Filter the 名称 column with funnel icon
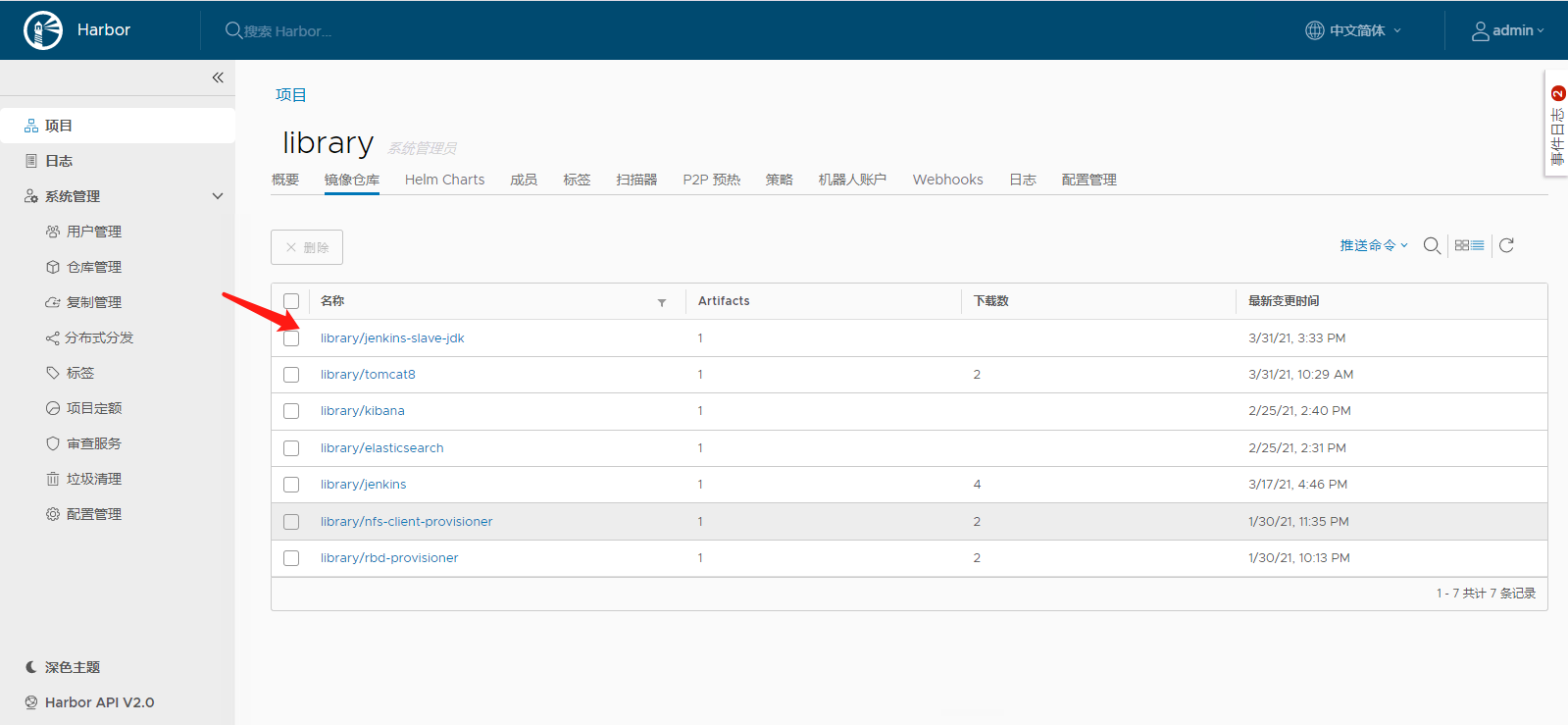 (x=662, y=302)
